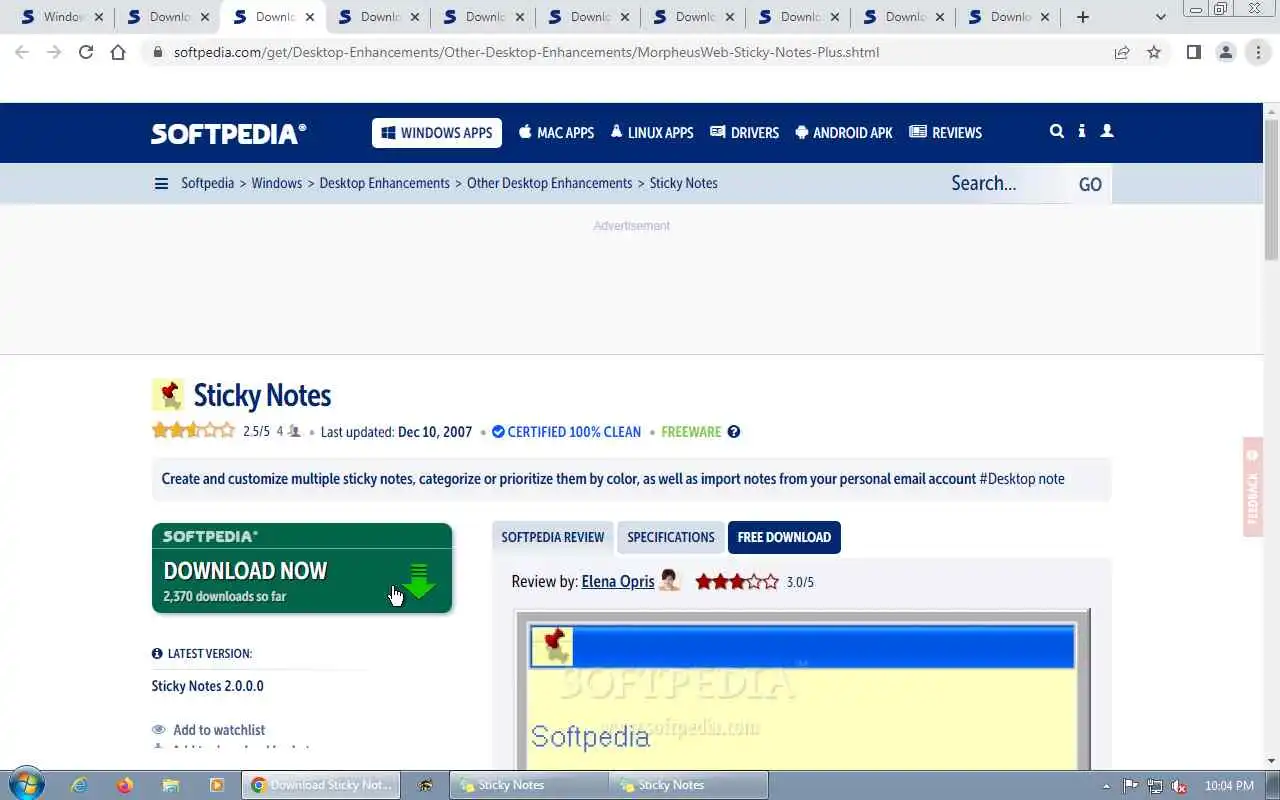Click the #Desktop note tag
This screenshot has height=800, width=1280.
click(1022, 479)
